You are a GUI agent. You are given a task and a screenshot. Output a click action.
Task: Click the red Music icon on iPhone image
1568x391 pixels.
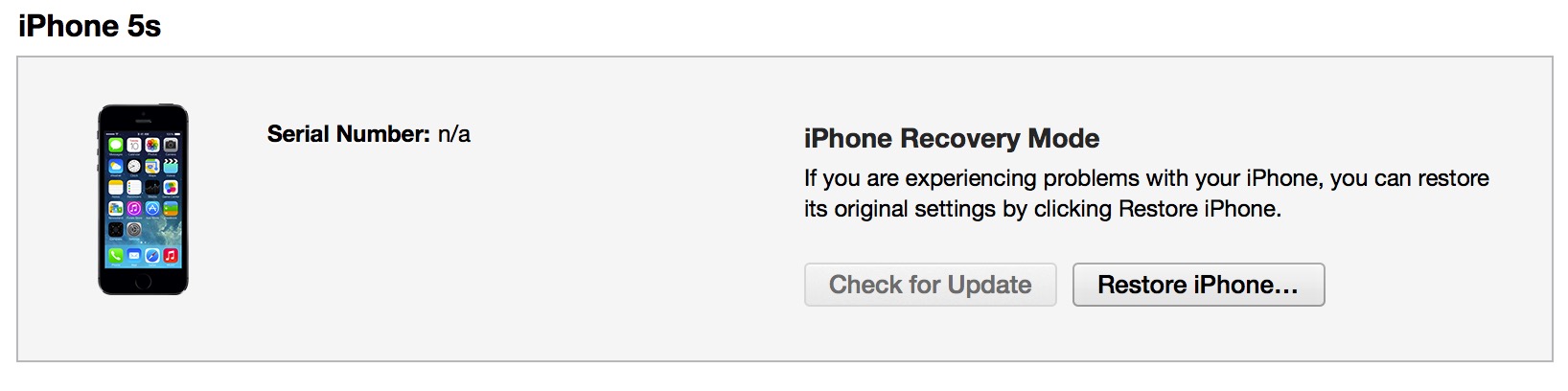click(171, 256)
